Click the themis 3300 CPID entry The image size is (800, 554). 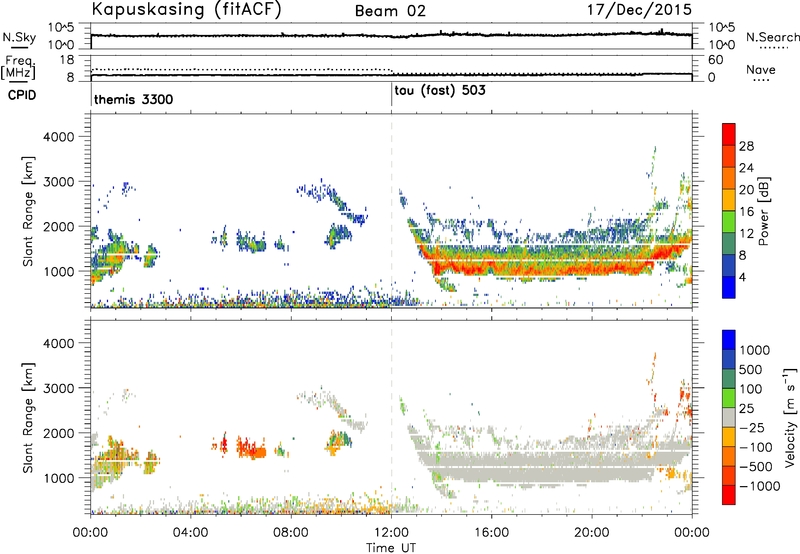[134, 99]
